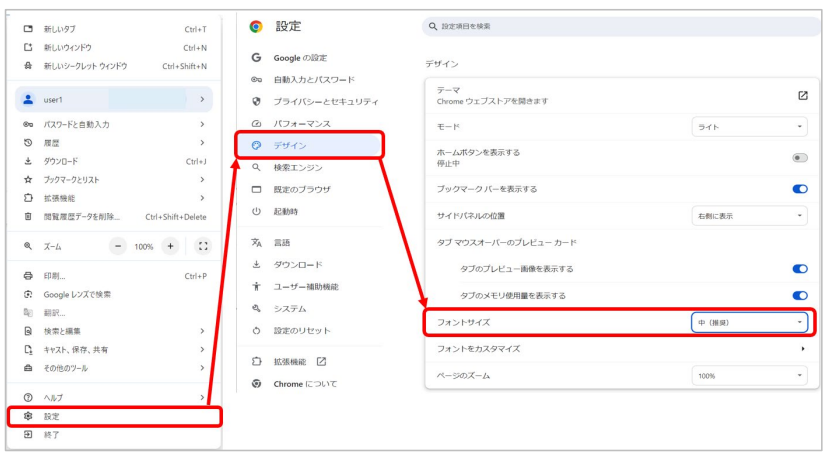Toggle タブのプレビュー画像を表示する switch
829x456 pixels.
click(x=799, y=269)
